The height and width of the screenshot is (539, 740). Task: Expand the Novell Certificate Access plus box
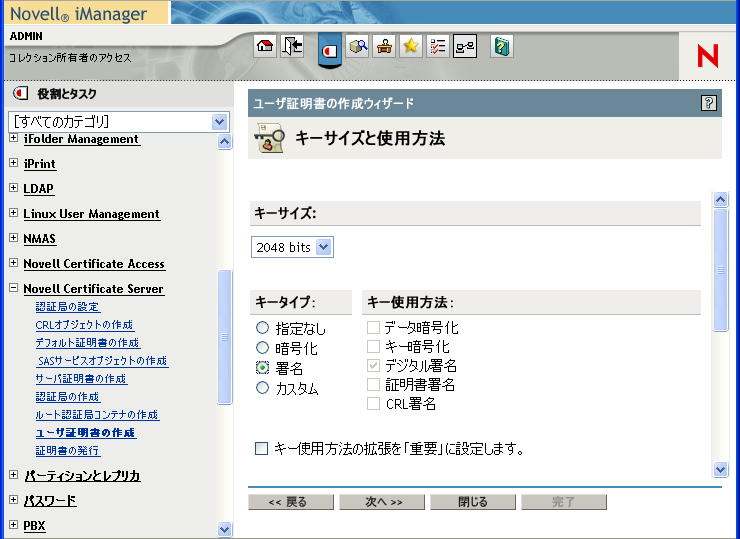tap(14, 262)
